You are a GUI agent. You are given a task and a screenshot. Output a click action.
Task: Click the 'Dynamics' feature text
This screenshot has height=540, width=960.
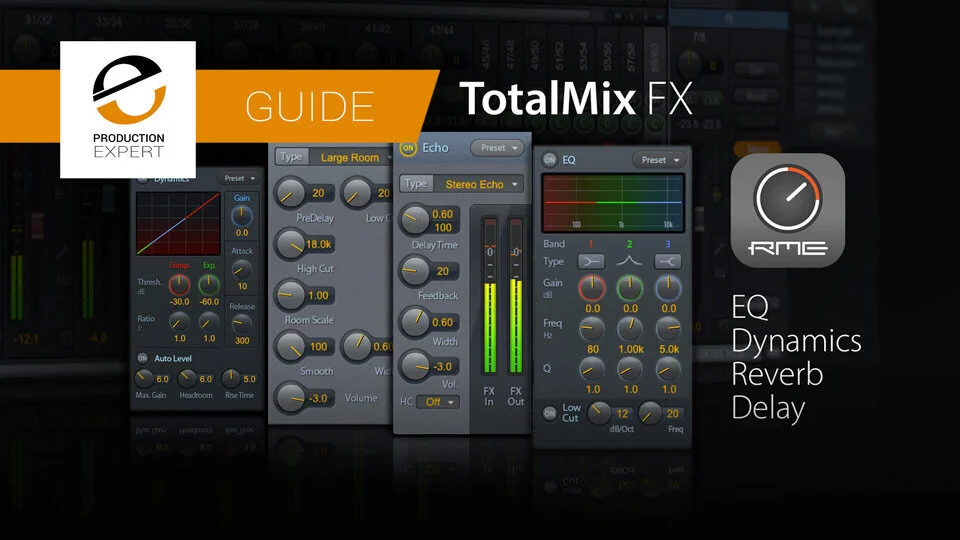[796, 342]
